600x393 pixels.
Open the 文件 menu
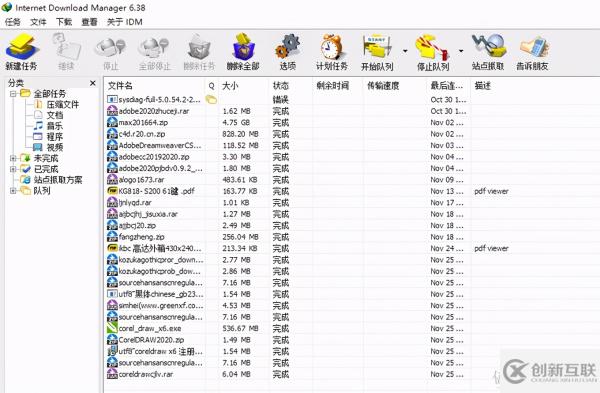38,22
